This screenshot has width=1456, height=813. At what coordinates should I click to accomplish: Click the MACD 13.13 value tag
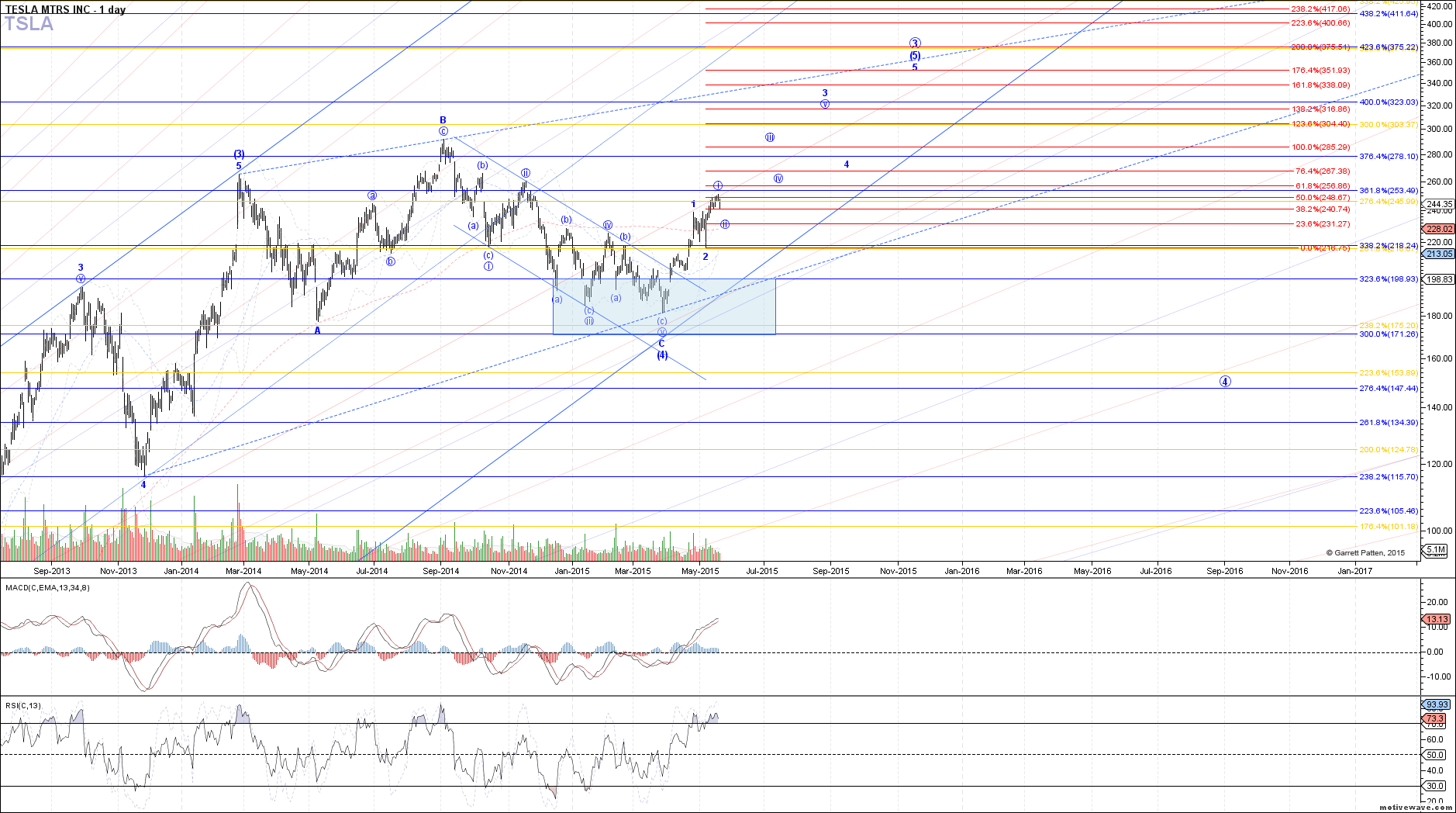[1437, 619]
